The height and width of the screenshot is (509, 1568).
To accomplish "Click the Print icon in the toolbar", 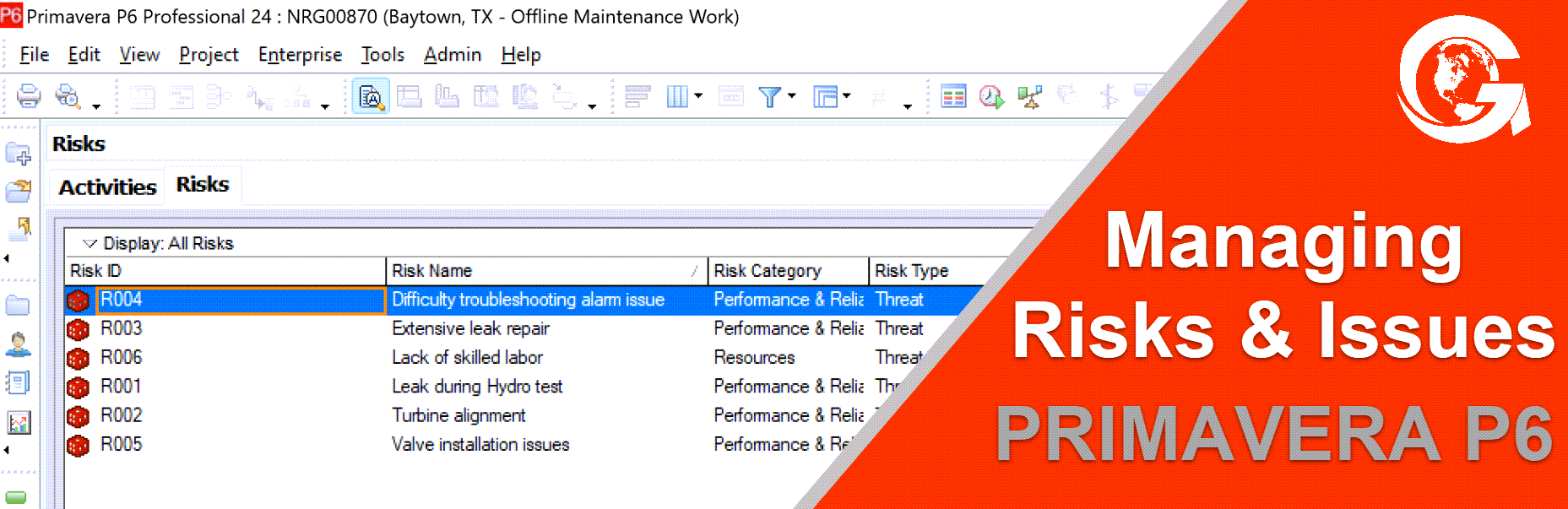I will tap(29, 96).
